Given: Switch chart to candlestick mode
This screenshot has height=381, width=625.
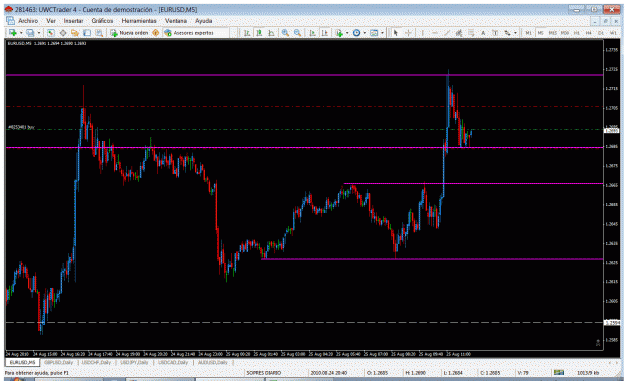Looking at the screenshot, I should (259, 33).
